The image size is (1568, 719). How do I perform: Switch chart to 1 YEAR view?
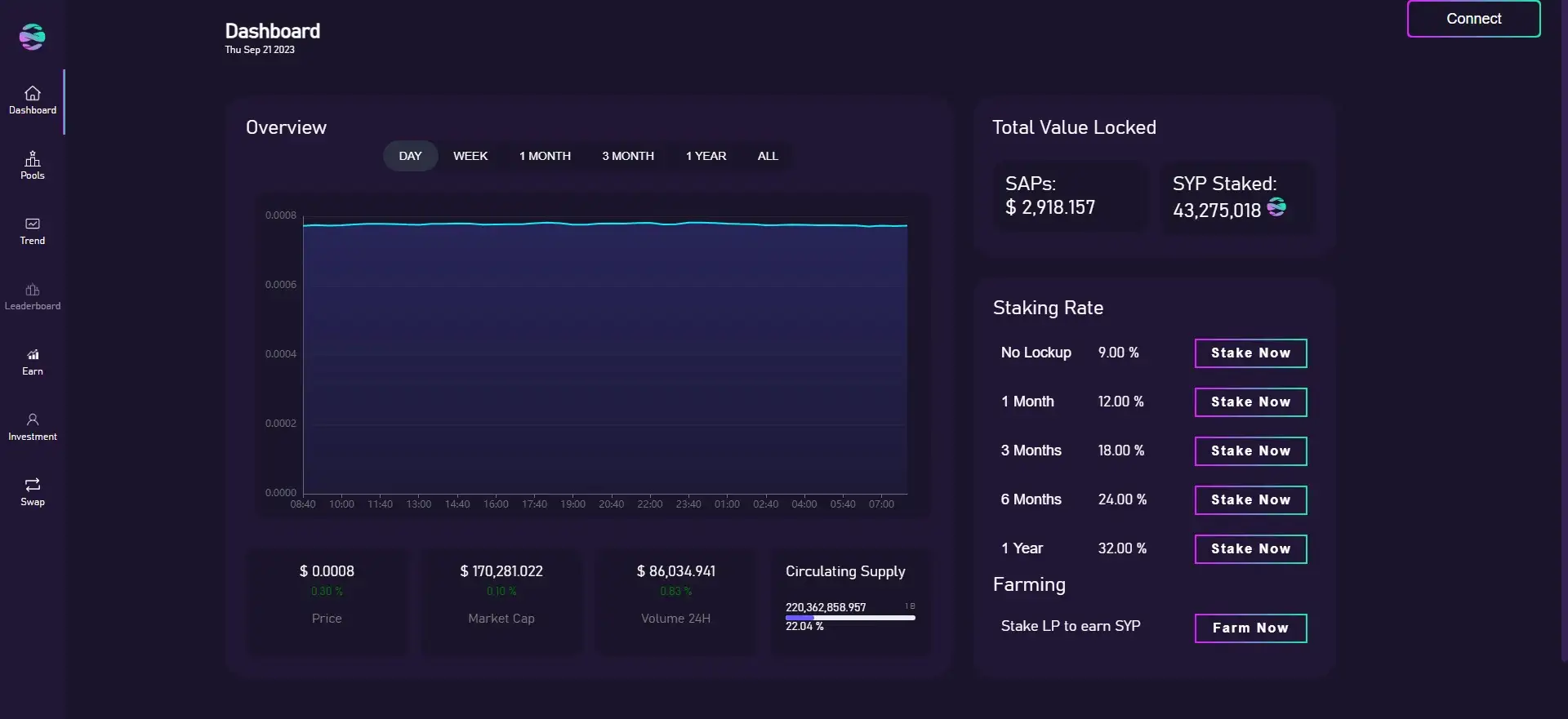[x=706, y=156]
